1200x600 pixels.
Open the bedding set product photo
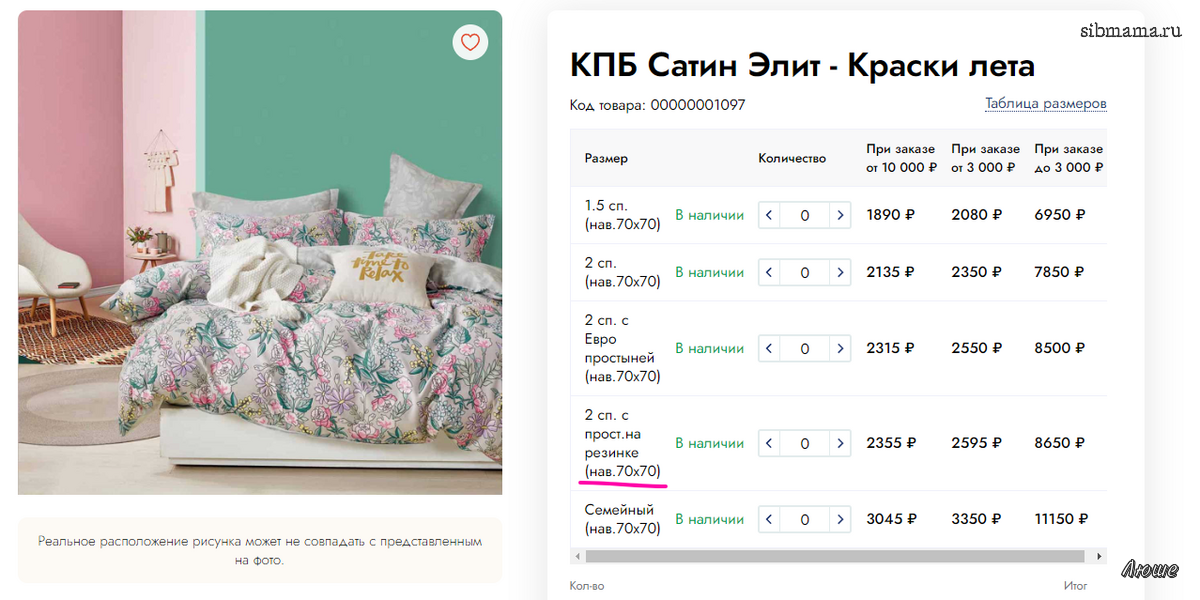[x=260, y=252]
